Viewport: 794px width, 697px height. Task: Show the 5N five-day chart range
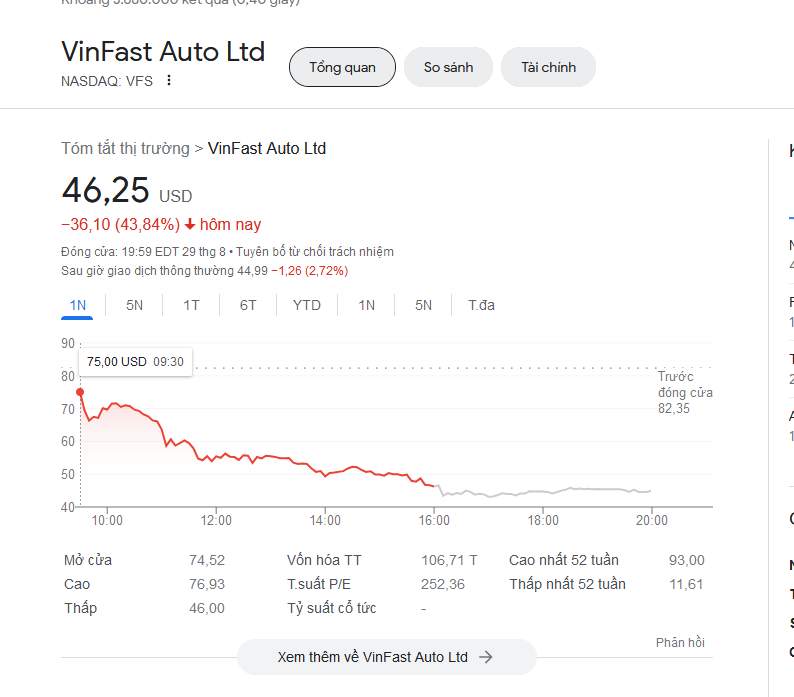coord(134,305)
